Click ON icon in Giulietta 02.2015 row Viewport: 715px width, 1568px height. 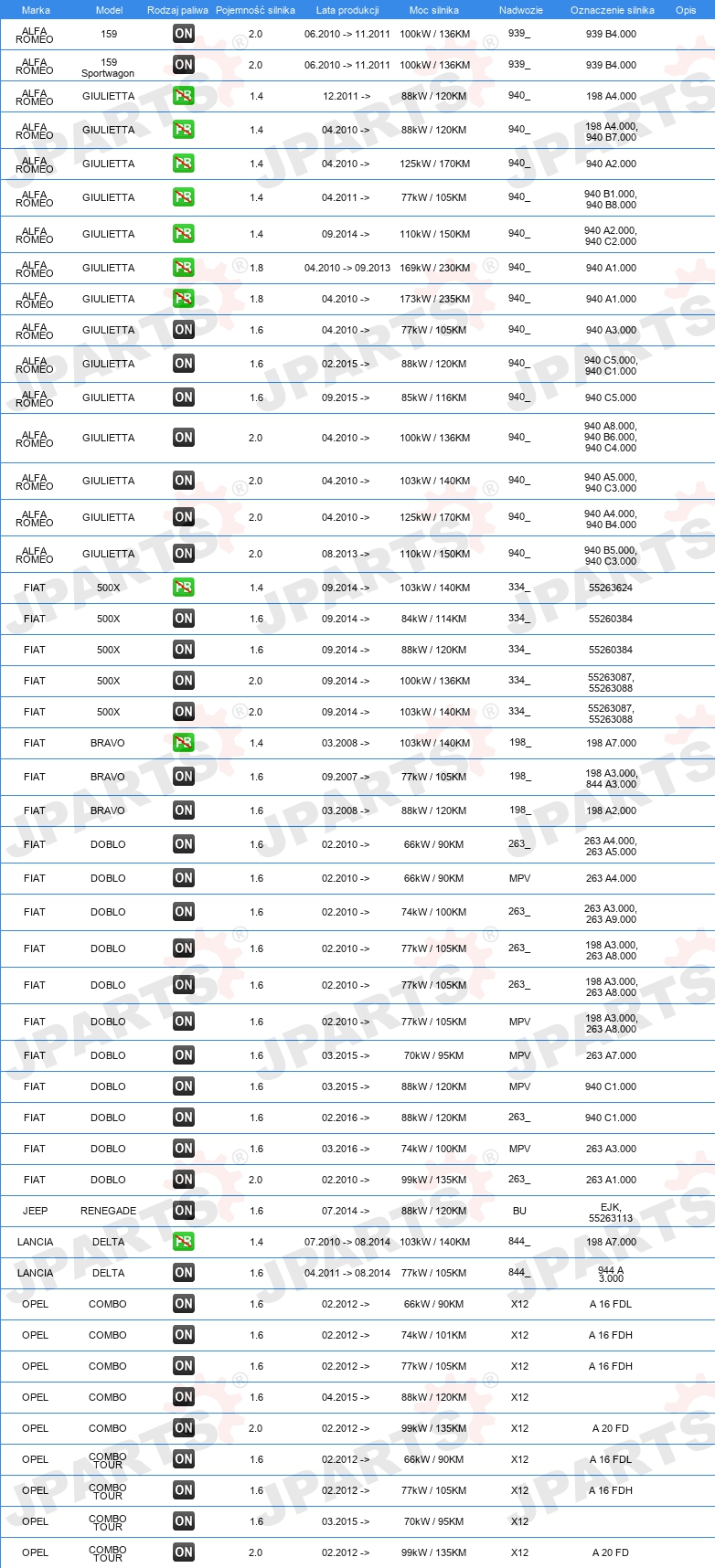pos(184,364)
